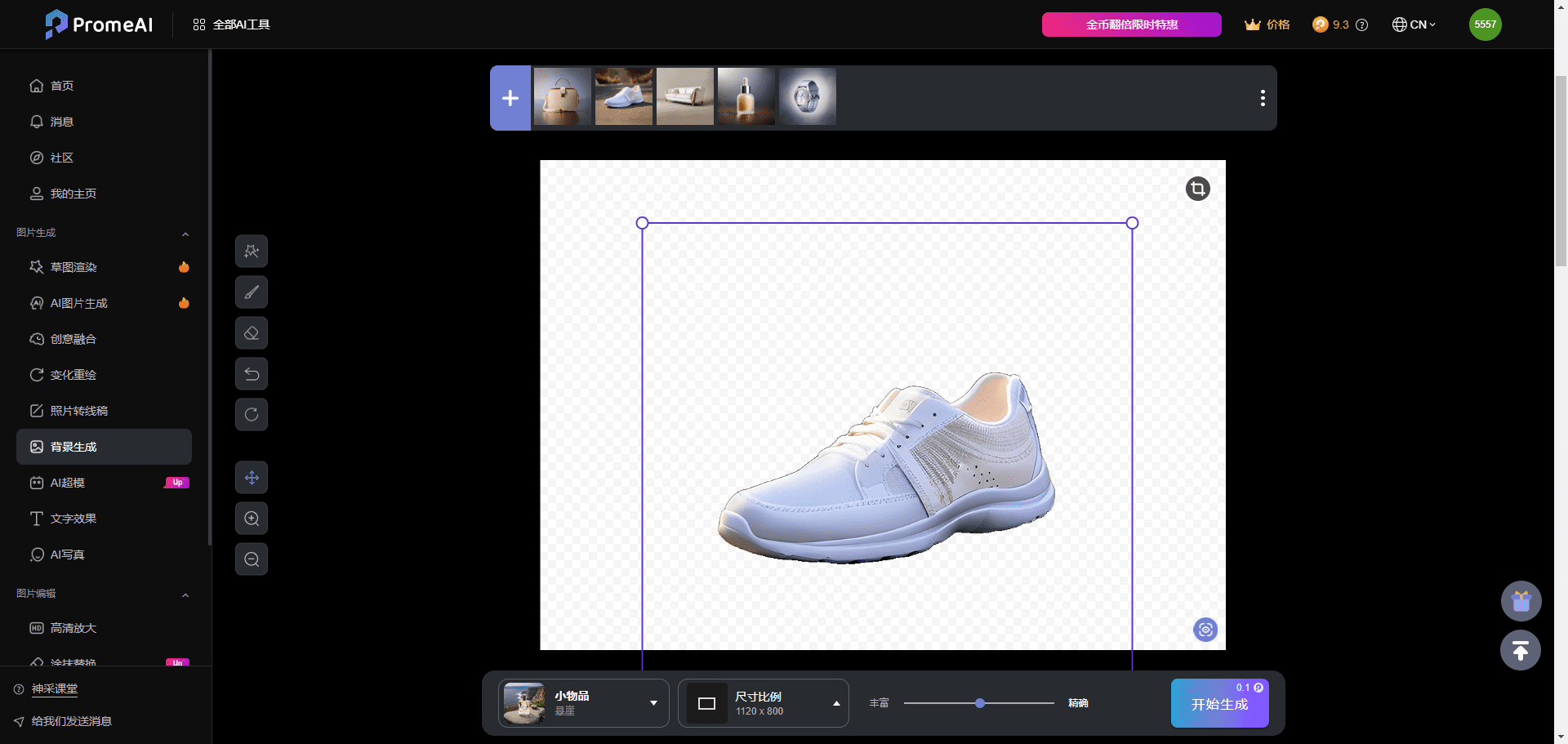1568x744 pixels.
Task: Click the crop icon on canvas corner
Action: (x=1197, y=189)
